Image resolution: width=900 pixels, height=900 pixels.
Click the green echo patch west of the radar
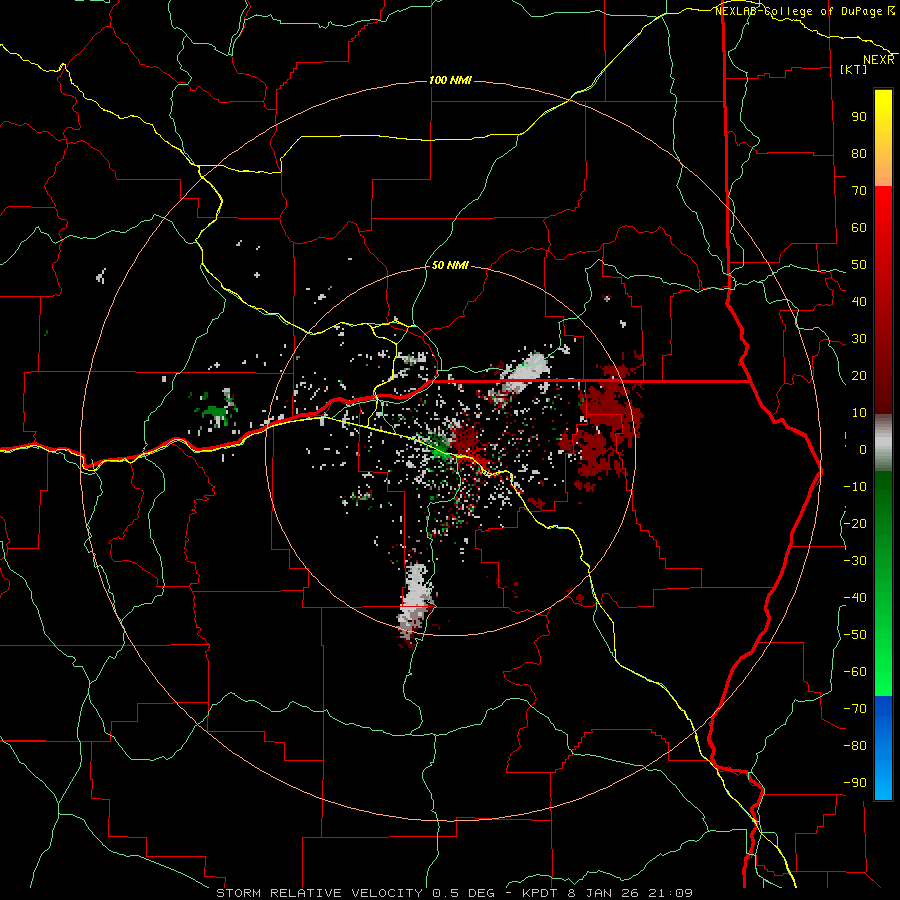click(215, 410)
